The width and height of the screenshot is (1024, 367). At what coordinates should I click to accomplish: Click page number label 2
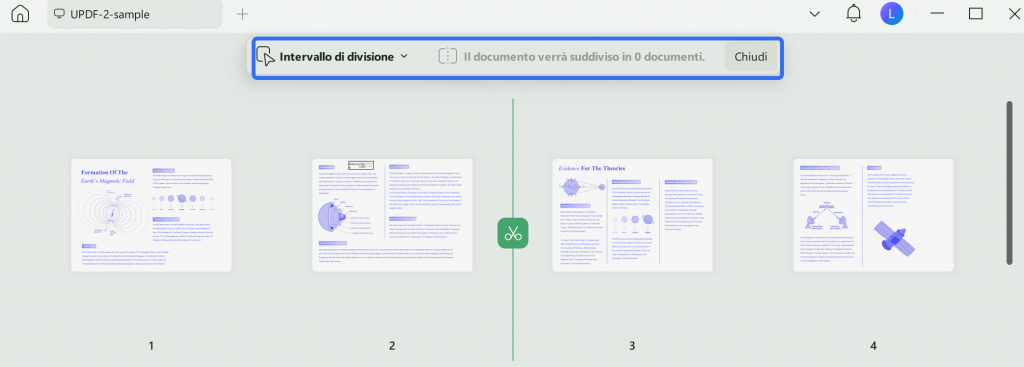tap(392, 345)
